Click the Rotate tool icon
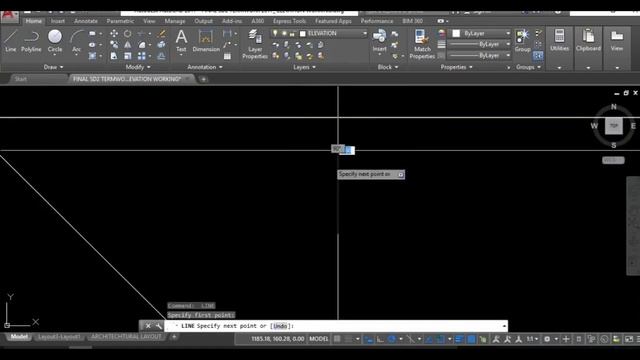Image resolution: width=640 pixels, height=360 pixels. (x=128, y=33)
